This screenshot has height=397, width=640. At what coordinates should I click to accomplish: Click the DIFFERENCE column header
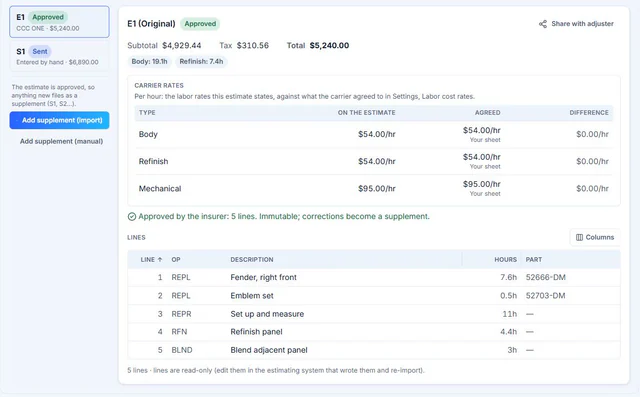pos(589,113)
